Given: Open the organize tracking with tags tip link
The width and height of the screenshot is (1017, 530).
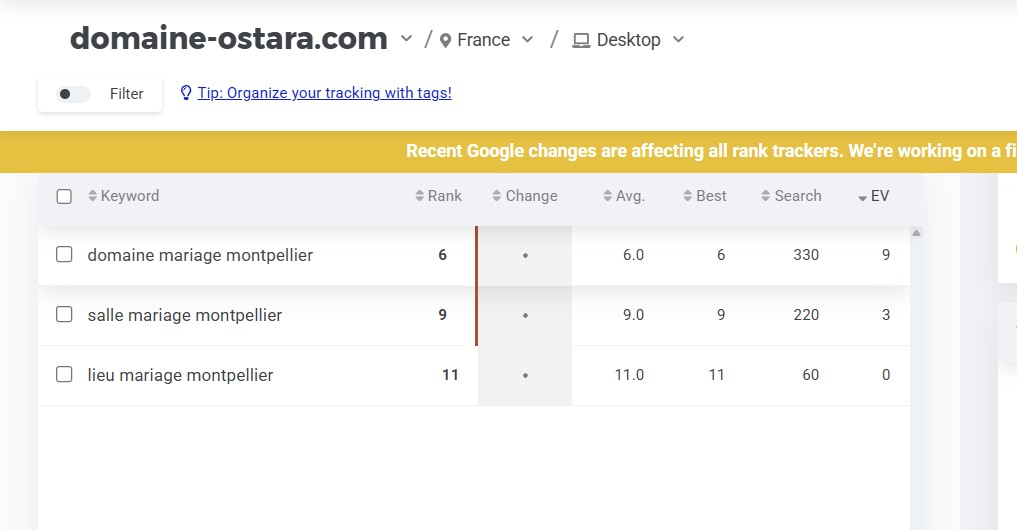Looking at the screenshot, I should (324, 93).
